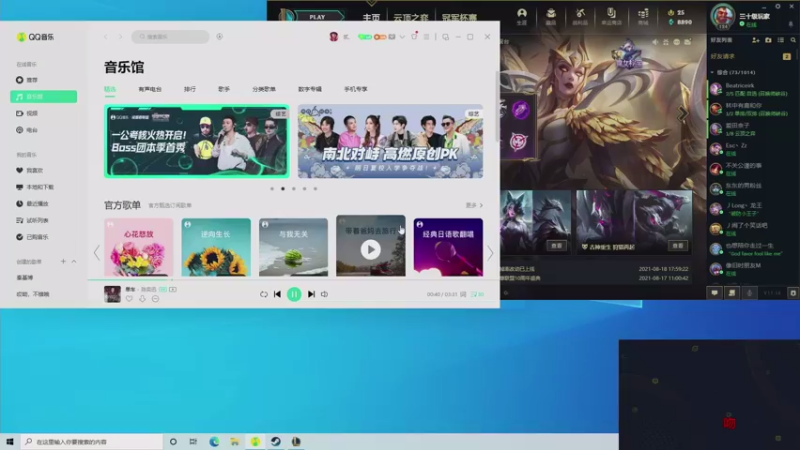Open add friend icon in League client
The width and height of the screenshot is (800, 450).
[756, 40]
